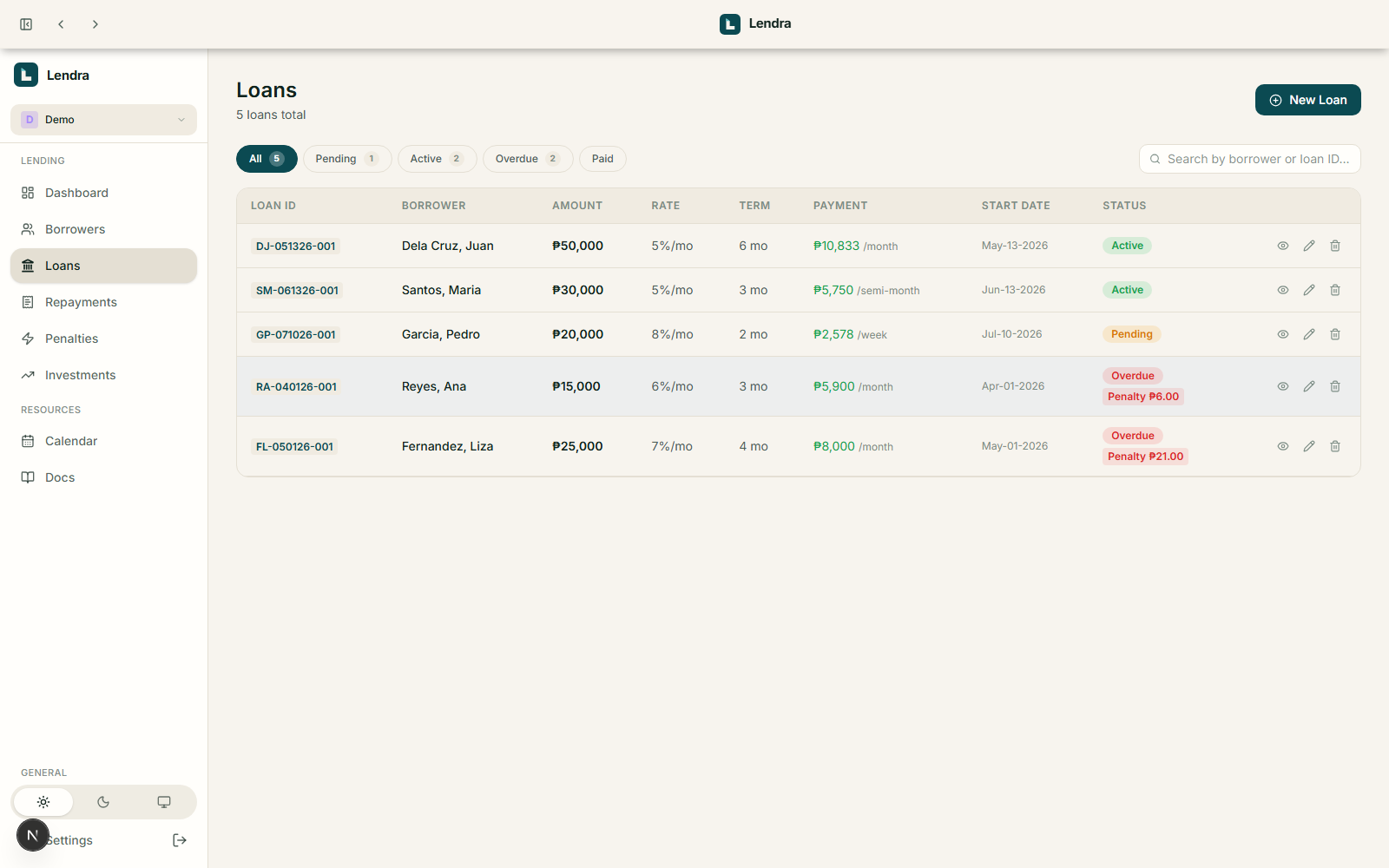This screenshot has height=868, width=1389.
Task: Filter by Paid loans
Action: 602,159
